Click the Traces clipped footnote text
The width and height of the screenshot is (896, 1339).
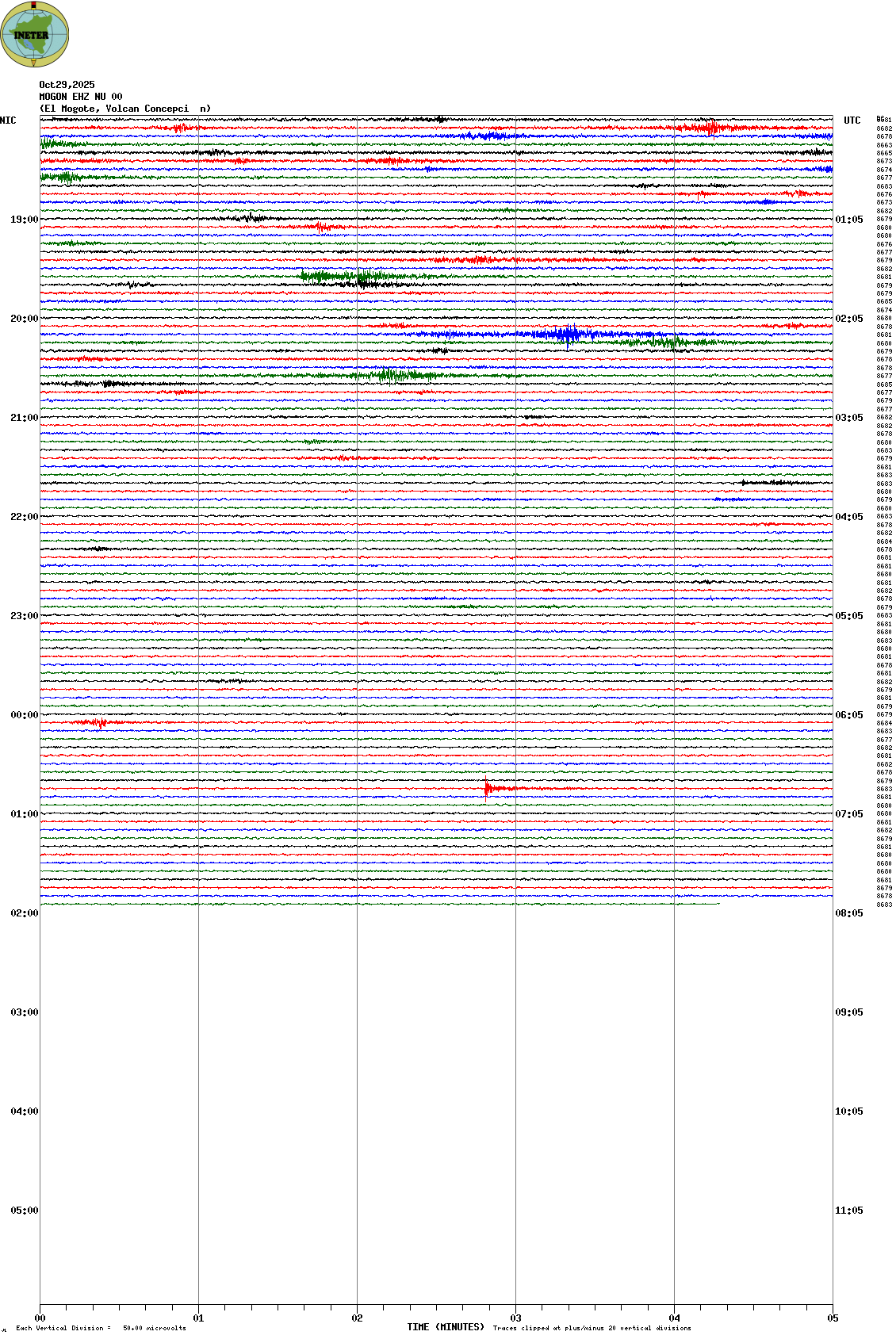tap(592, 1328)
